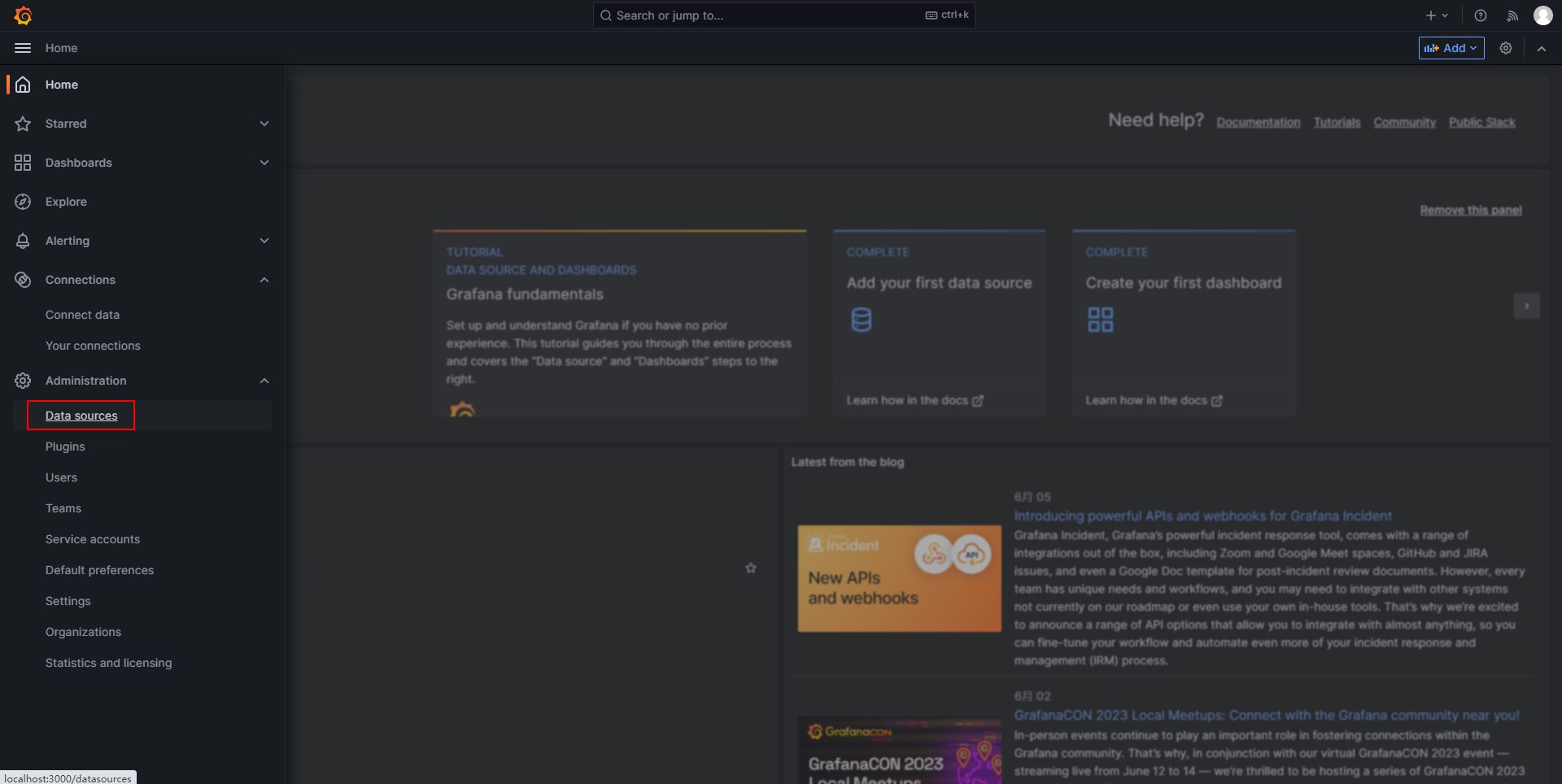1562x784 pixels.
Task: Open Default preferences menu item
Action: (x=99, y=570)
